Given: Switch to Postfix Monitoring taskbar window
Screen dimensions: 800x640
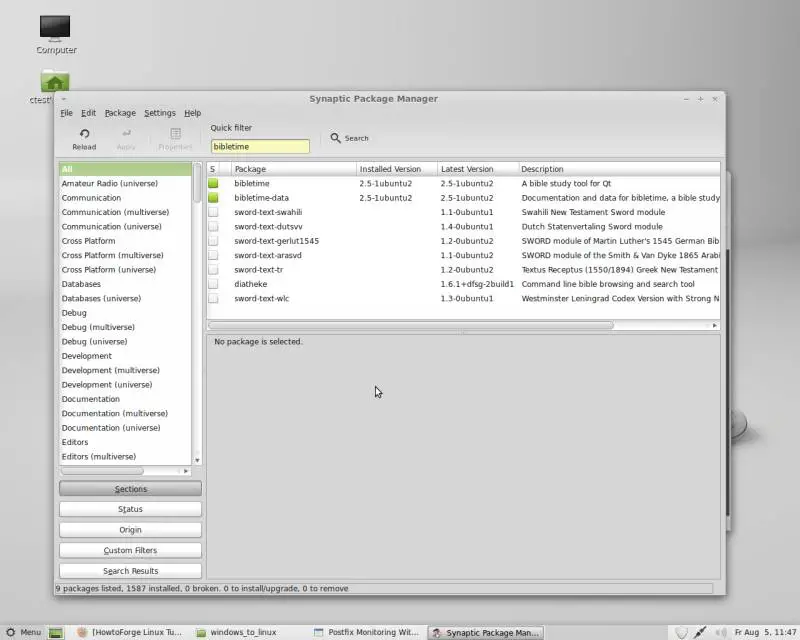Looking at the screenshot, I should pos(366,632).
